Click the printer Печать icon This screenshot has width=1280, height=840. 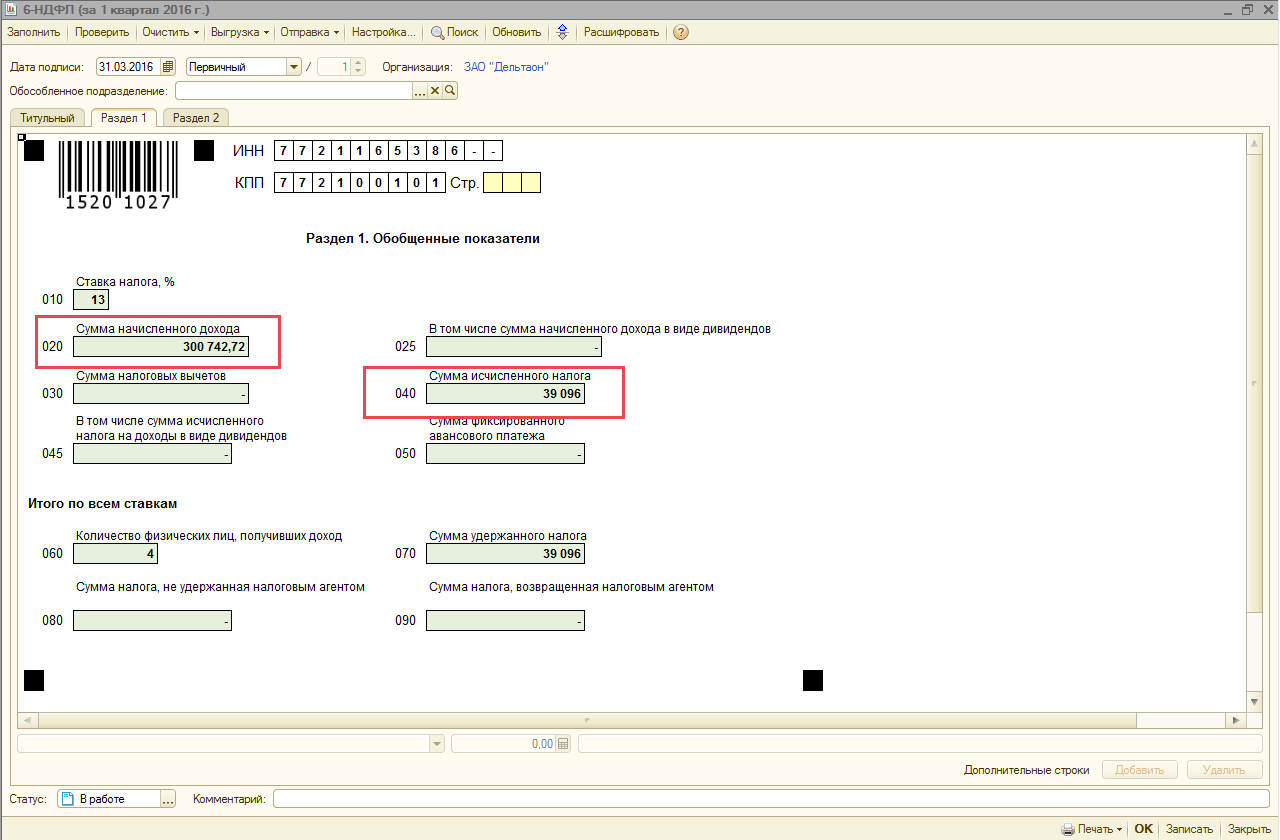tap(1068, 829)
